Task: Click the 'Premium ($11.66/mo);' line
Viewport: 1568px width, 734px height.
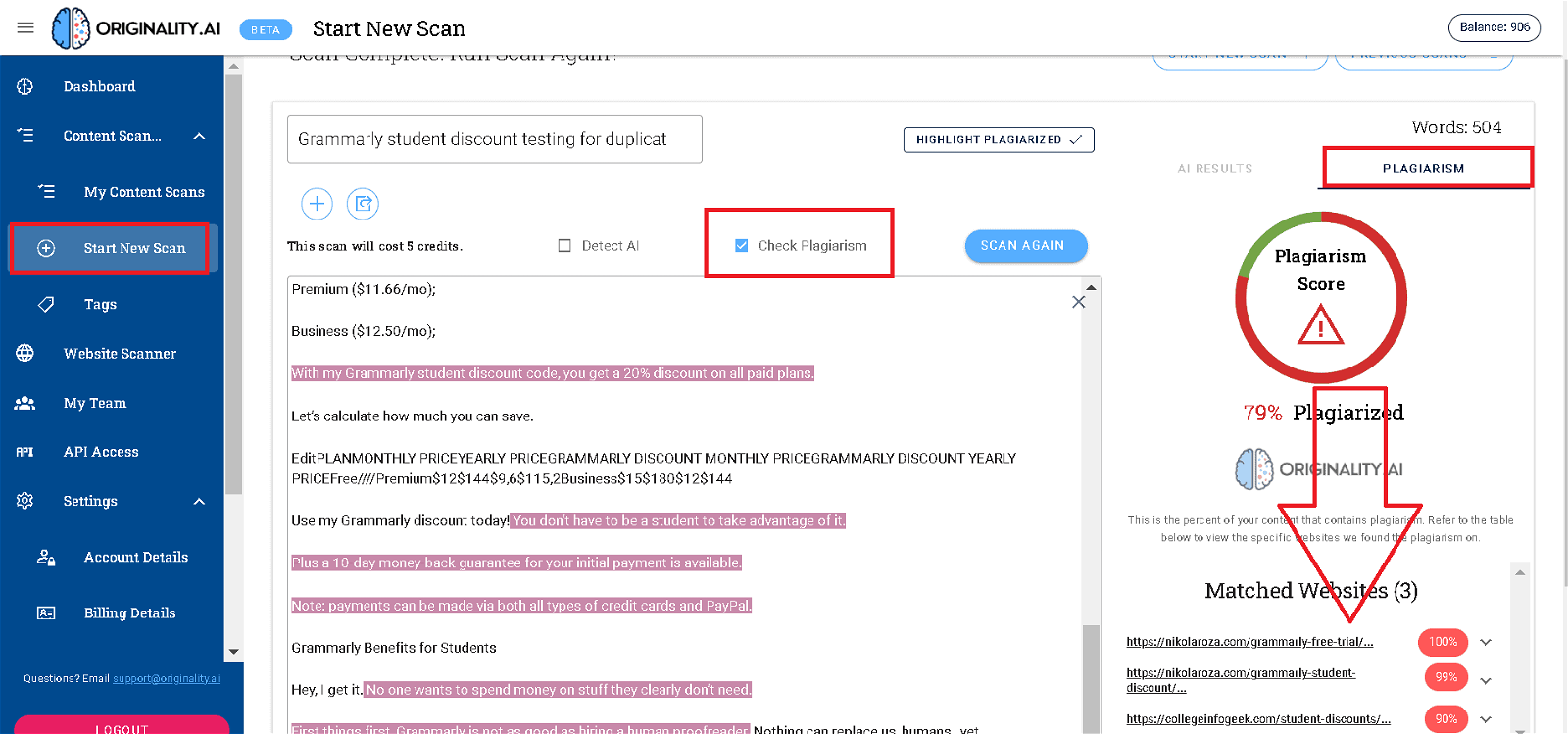Action: click(364, 289)
